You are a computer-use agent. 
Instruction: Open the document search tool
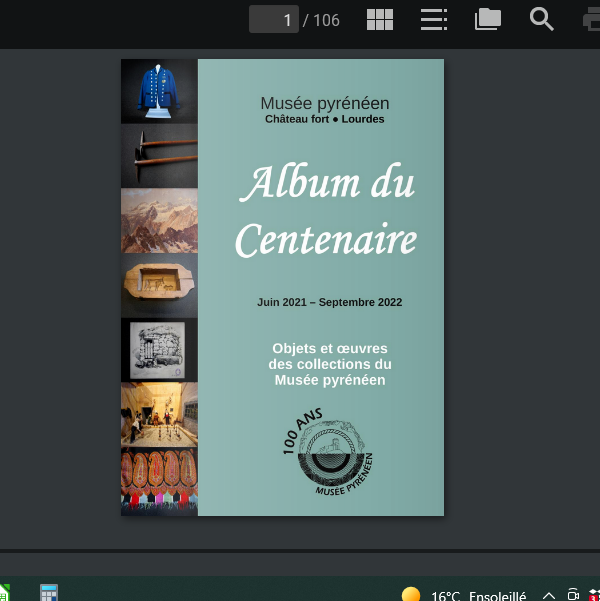(x=541, y=19)
